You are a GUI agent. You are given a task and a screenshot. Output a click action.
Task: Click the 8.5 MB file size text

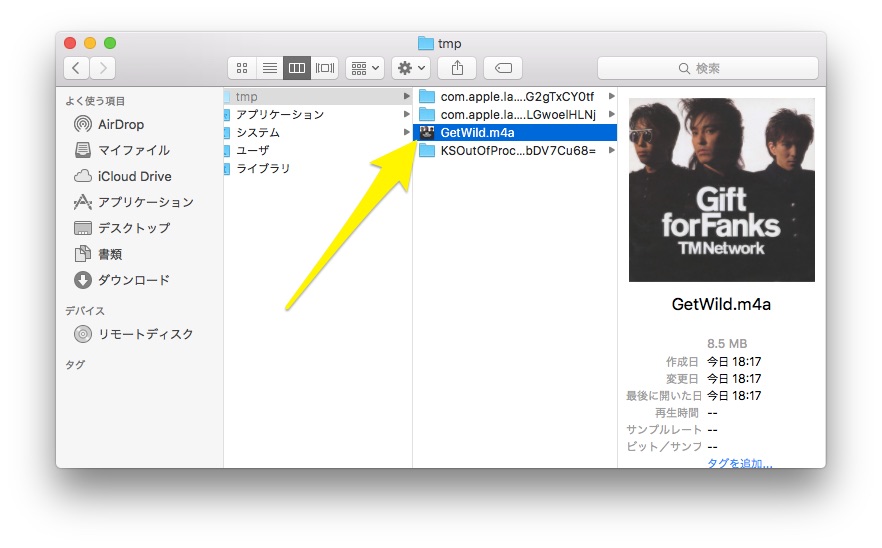727,343
